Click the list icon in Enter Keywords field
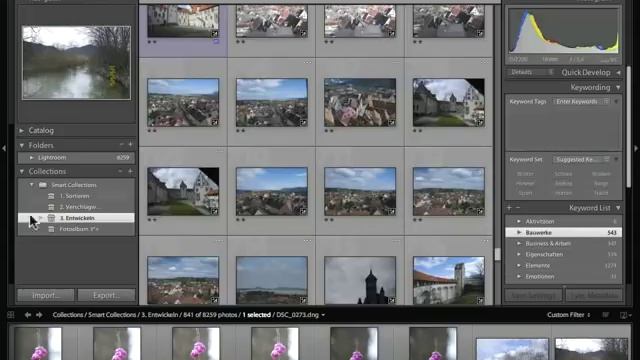 point(606,101)
